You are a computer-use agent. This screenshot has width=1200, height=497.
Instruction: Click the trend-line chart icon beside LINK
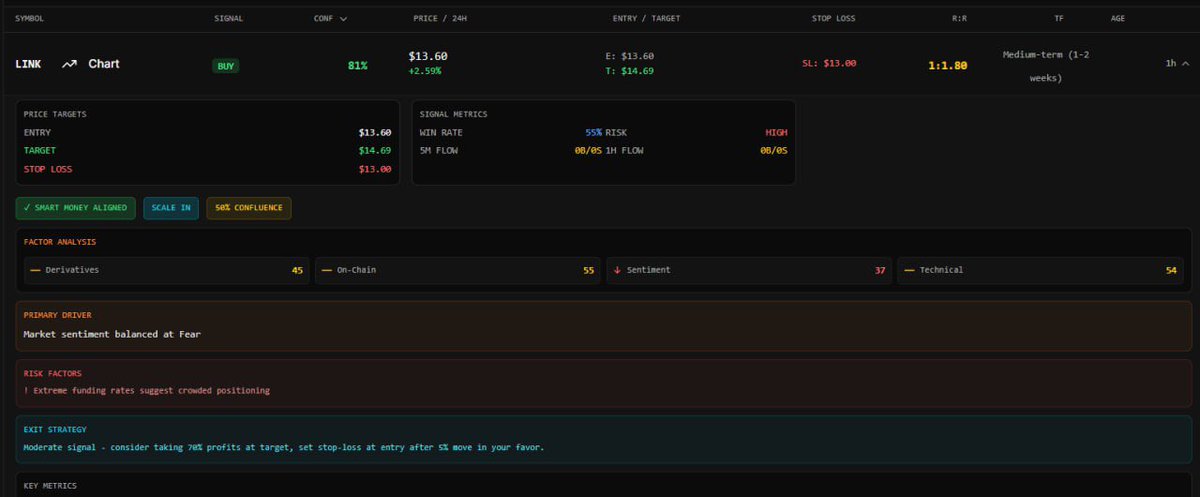tap(69, 64)
